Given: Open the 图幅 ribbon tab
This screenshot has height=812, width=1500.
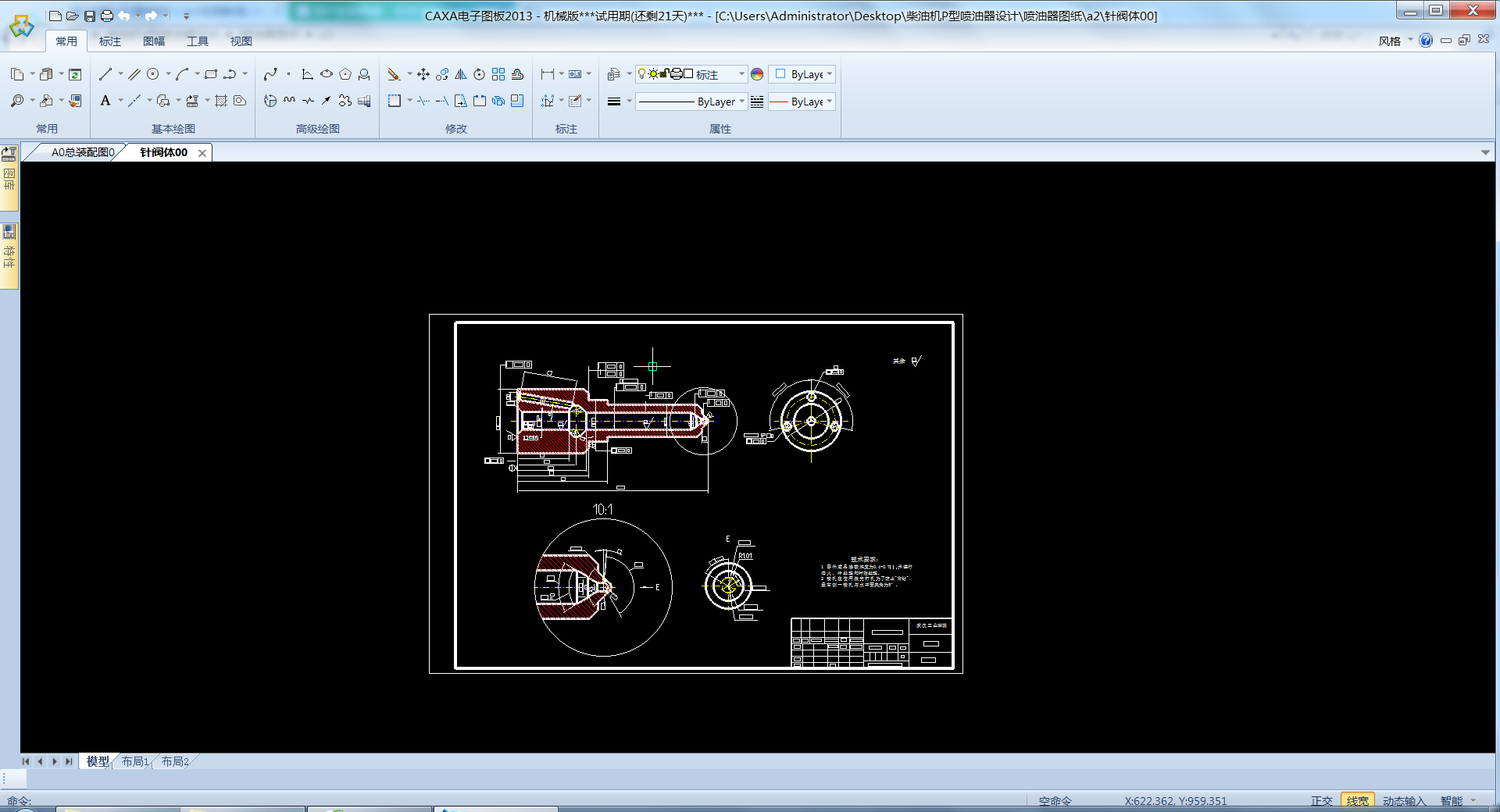Looking at the screenshot, I should pyautogui.click(x=154, y=41).
